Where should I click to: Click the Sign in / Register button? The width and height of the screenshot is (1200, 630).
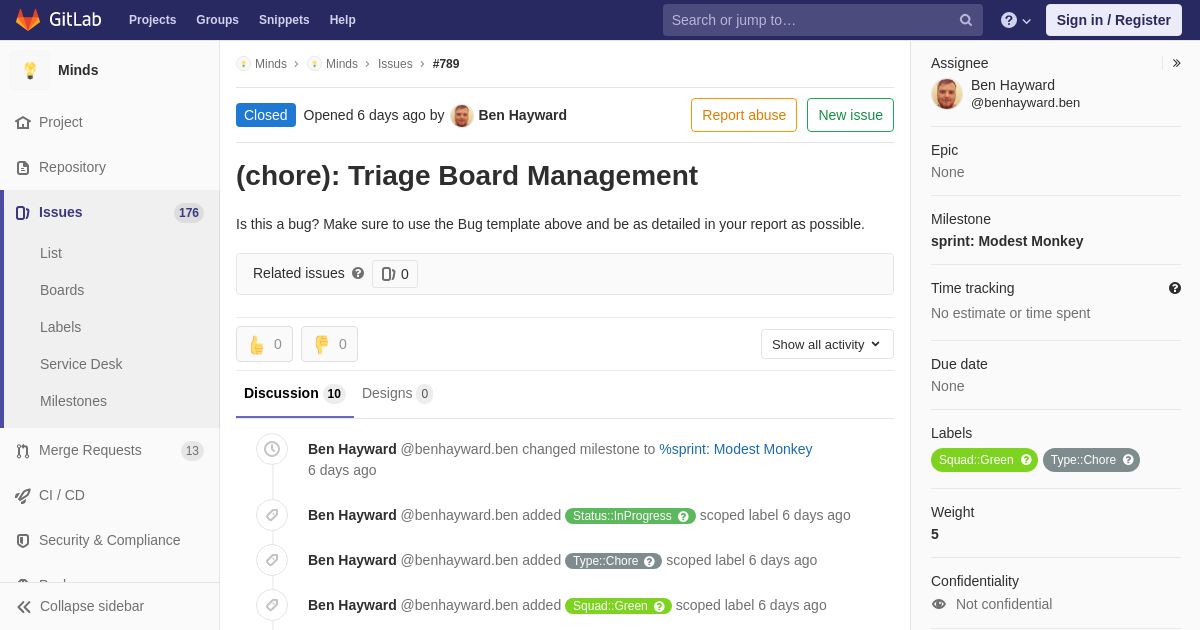pyautogui.click(x=1114, y=20)
